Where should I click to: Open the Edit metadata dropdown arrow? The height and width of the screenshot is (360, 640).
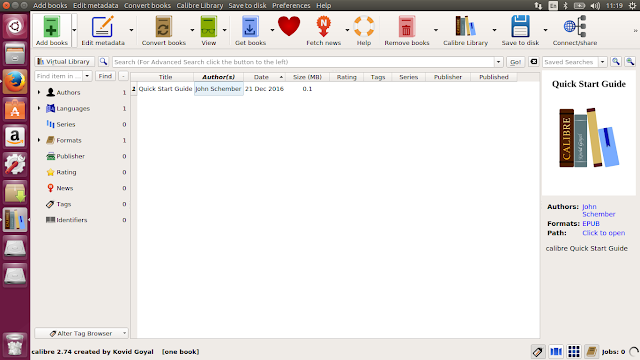pyautogui.click(x=131, y=30)
